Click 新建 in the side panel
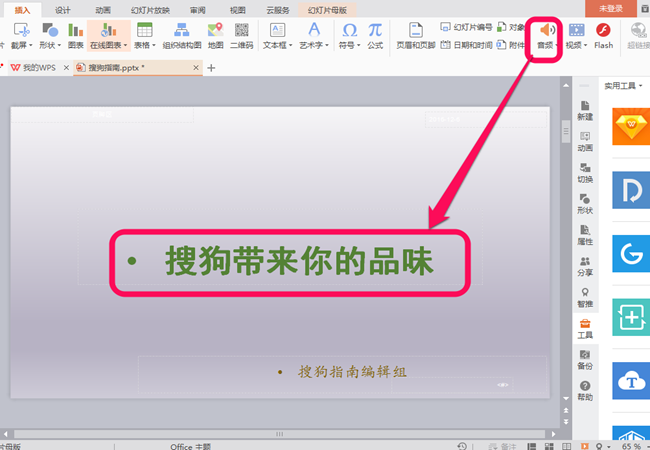 tap(585, 111)
